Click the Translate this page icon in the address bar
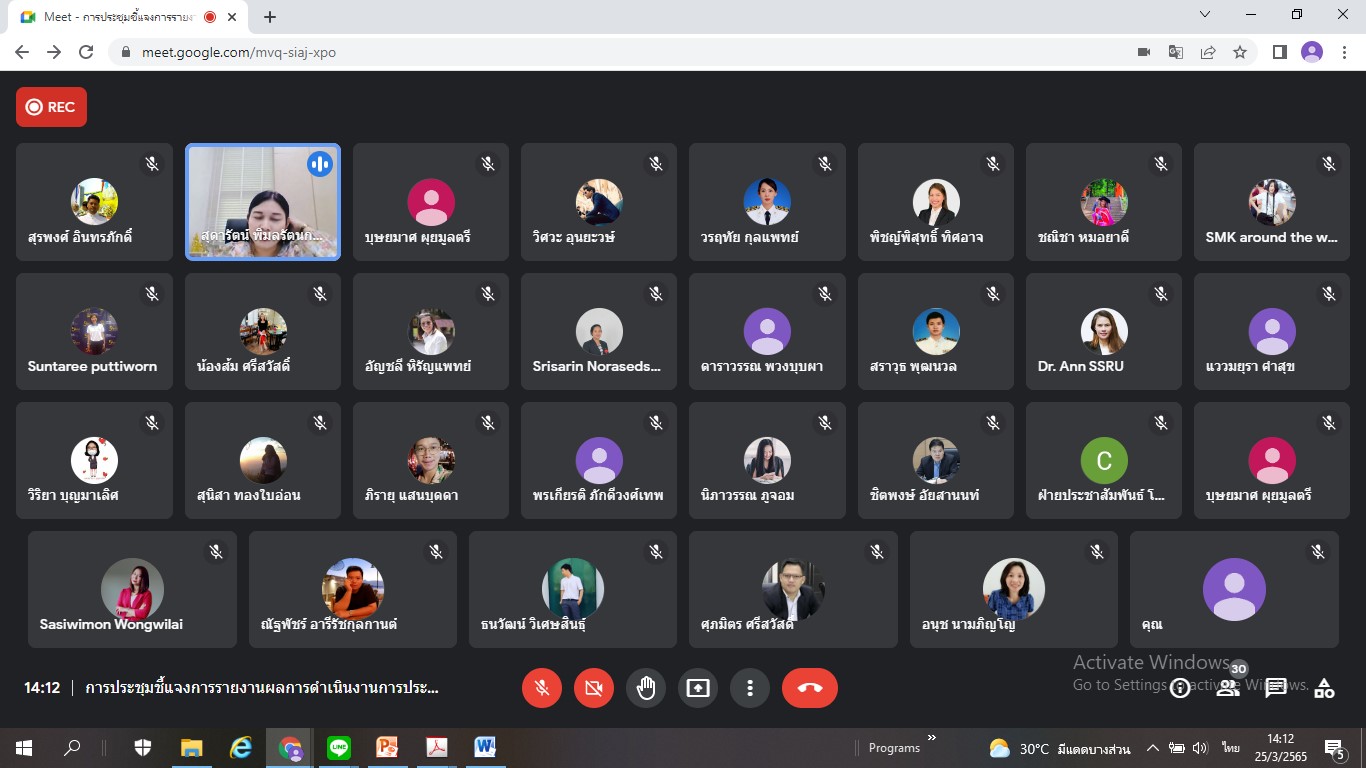Image resolution: width=1366 pixels, height=768 pixels. tap(1176, 52)
